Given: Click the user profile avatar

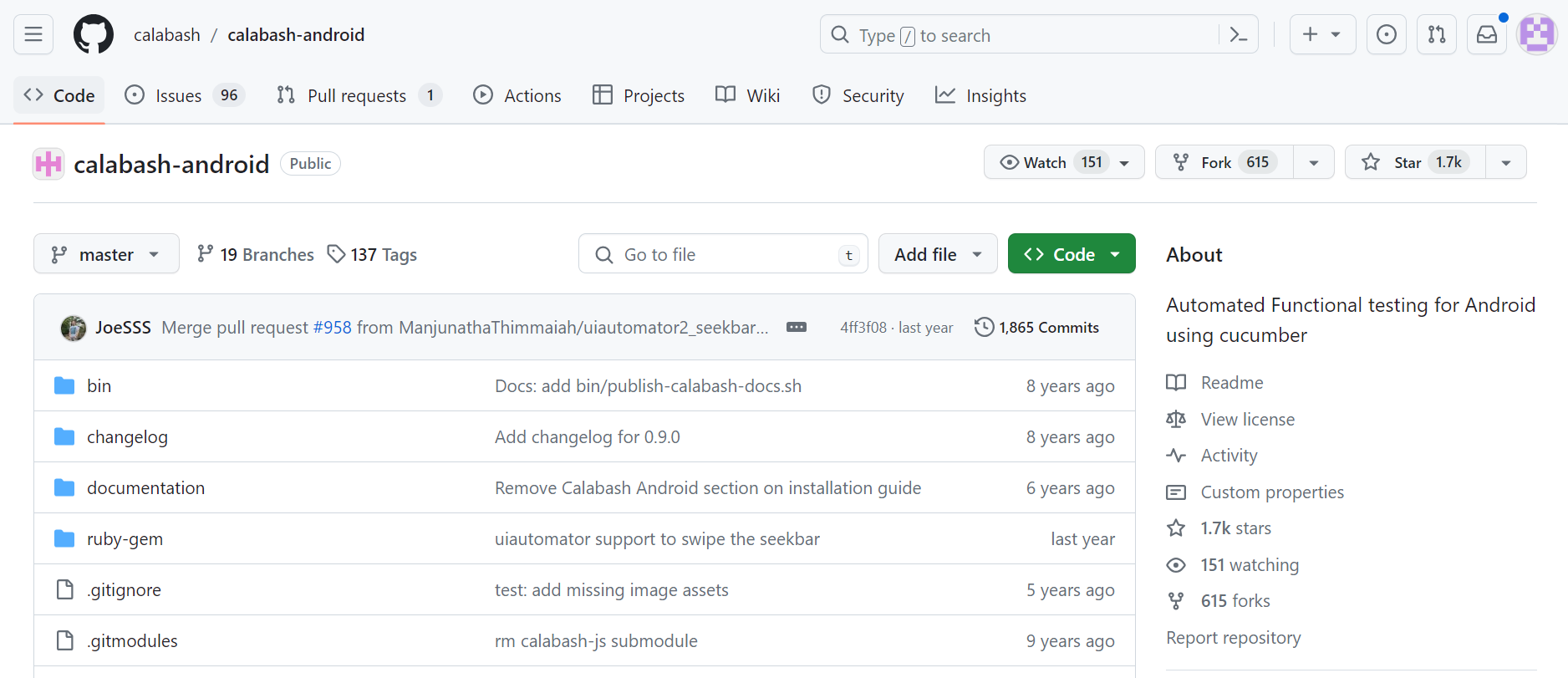Looking at the screenshot, I should pos(1536,34).
